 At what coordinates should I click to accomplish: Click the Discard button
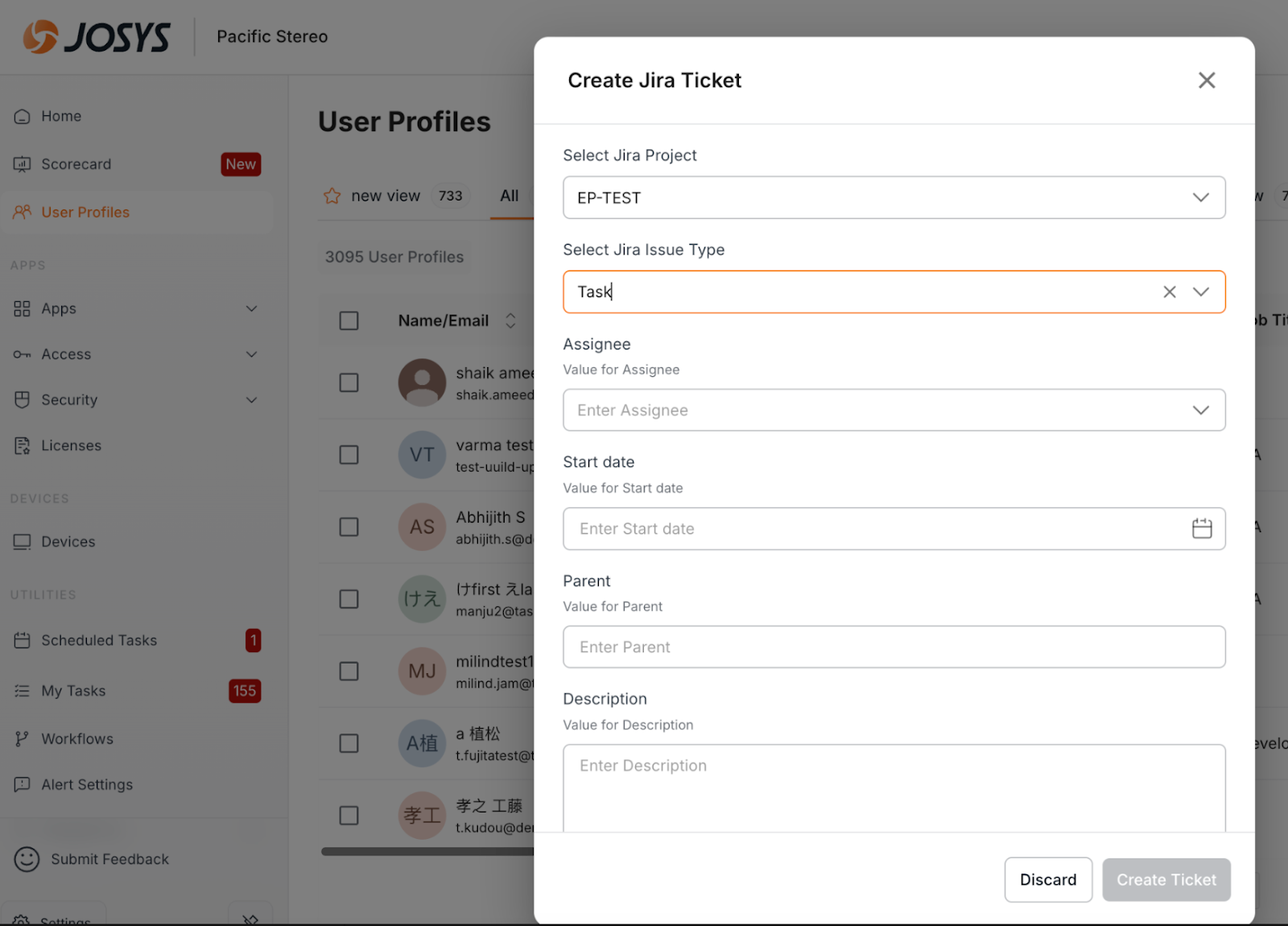(x=1048, y=879)
